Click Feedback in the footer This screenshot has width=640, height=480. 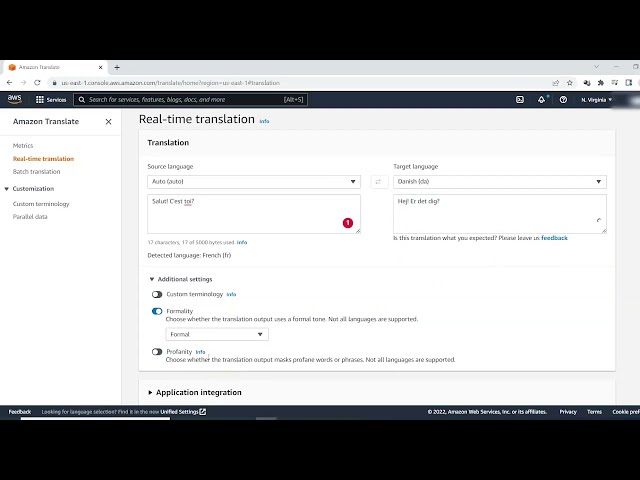coord(20,412)
